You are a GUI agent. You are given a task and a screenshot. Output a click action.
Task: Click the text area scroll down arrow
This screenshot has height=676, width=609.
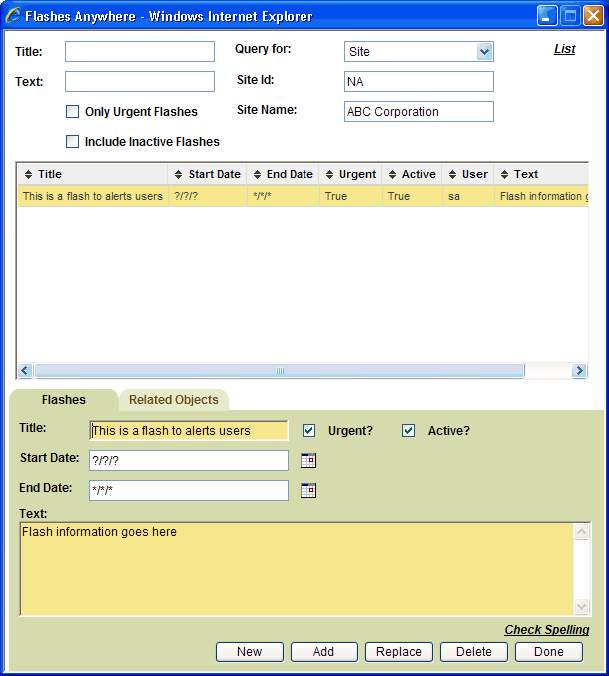coord(581,606)
